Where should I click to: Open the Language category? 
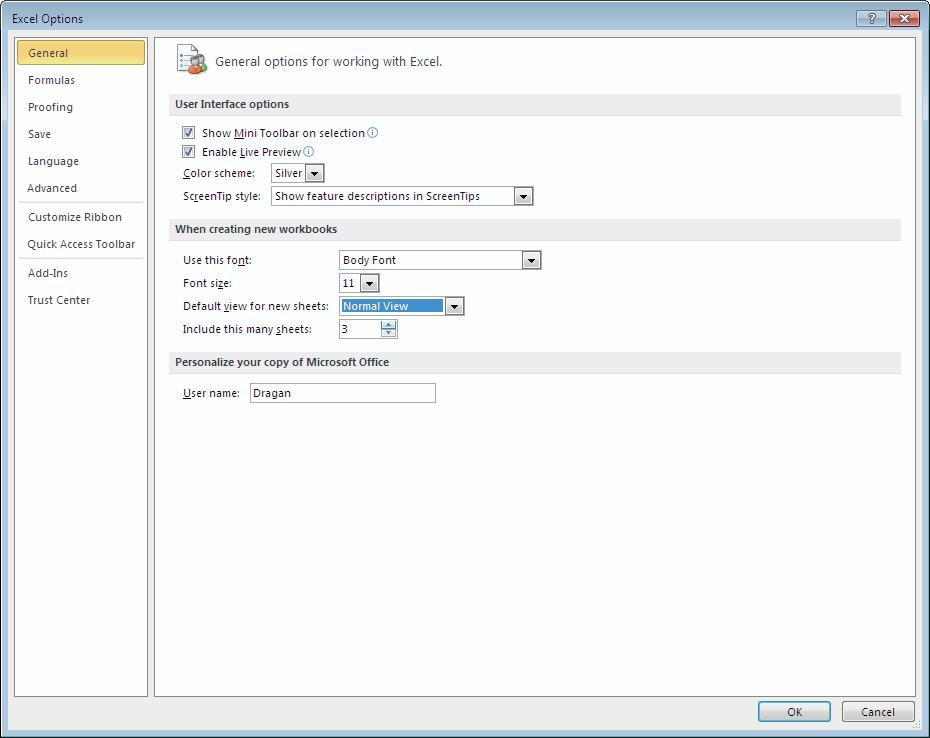(x=81, y=161)
